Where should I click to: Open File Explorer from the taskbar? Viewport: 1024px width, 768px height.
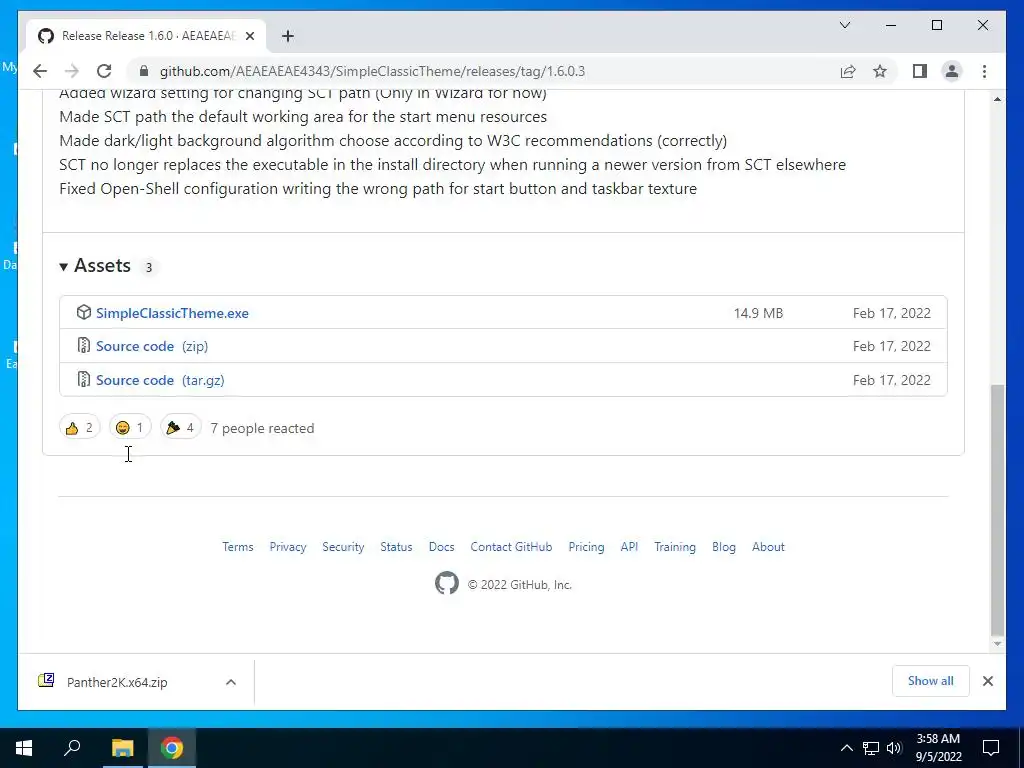tap(122, 748)
